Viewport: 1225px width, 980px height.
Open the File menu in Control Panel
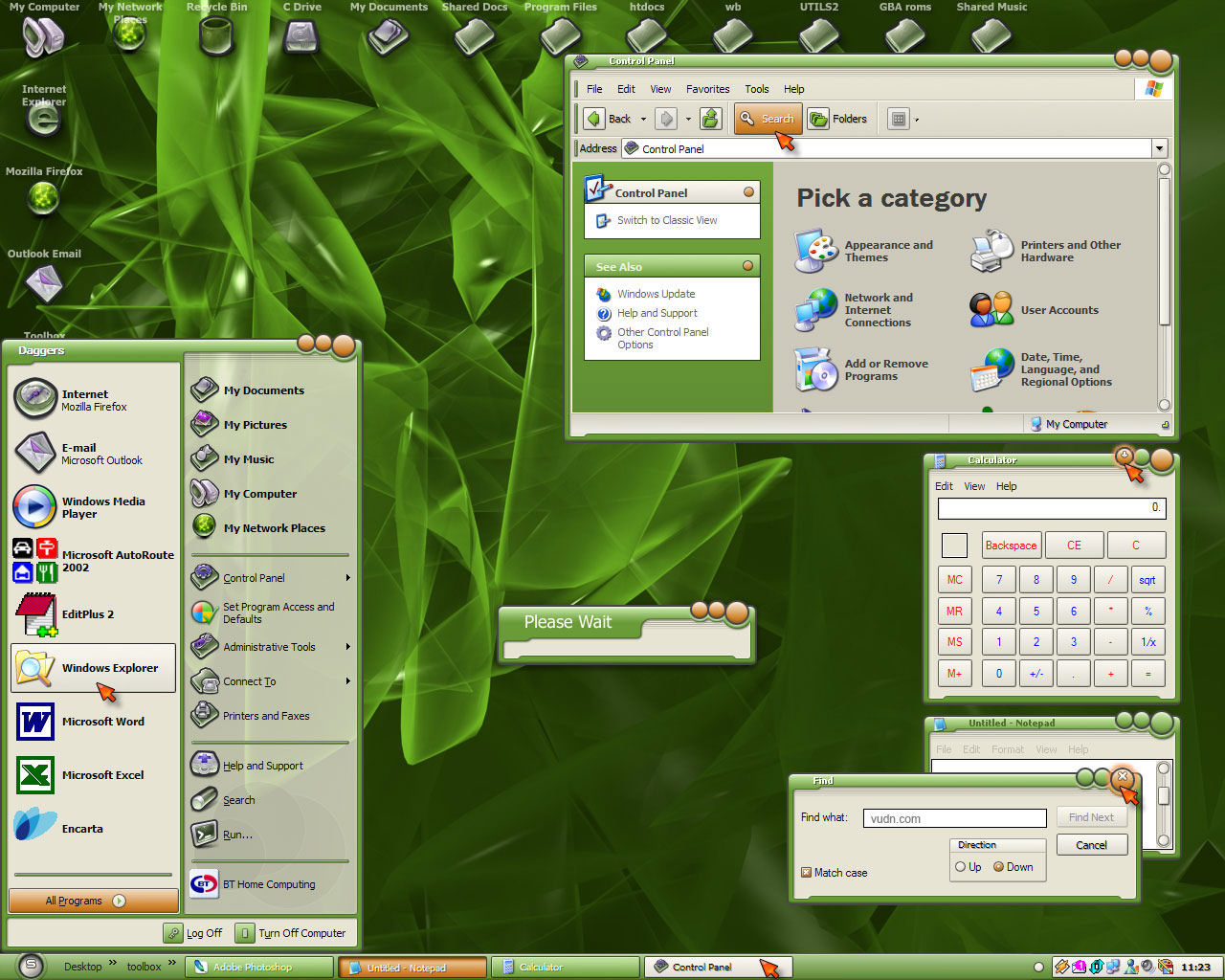pyautogui.click(x=594, y=89)
